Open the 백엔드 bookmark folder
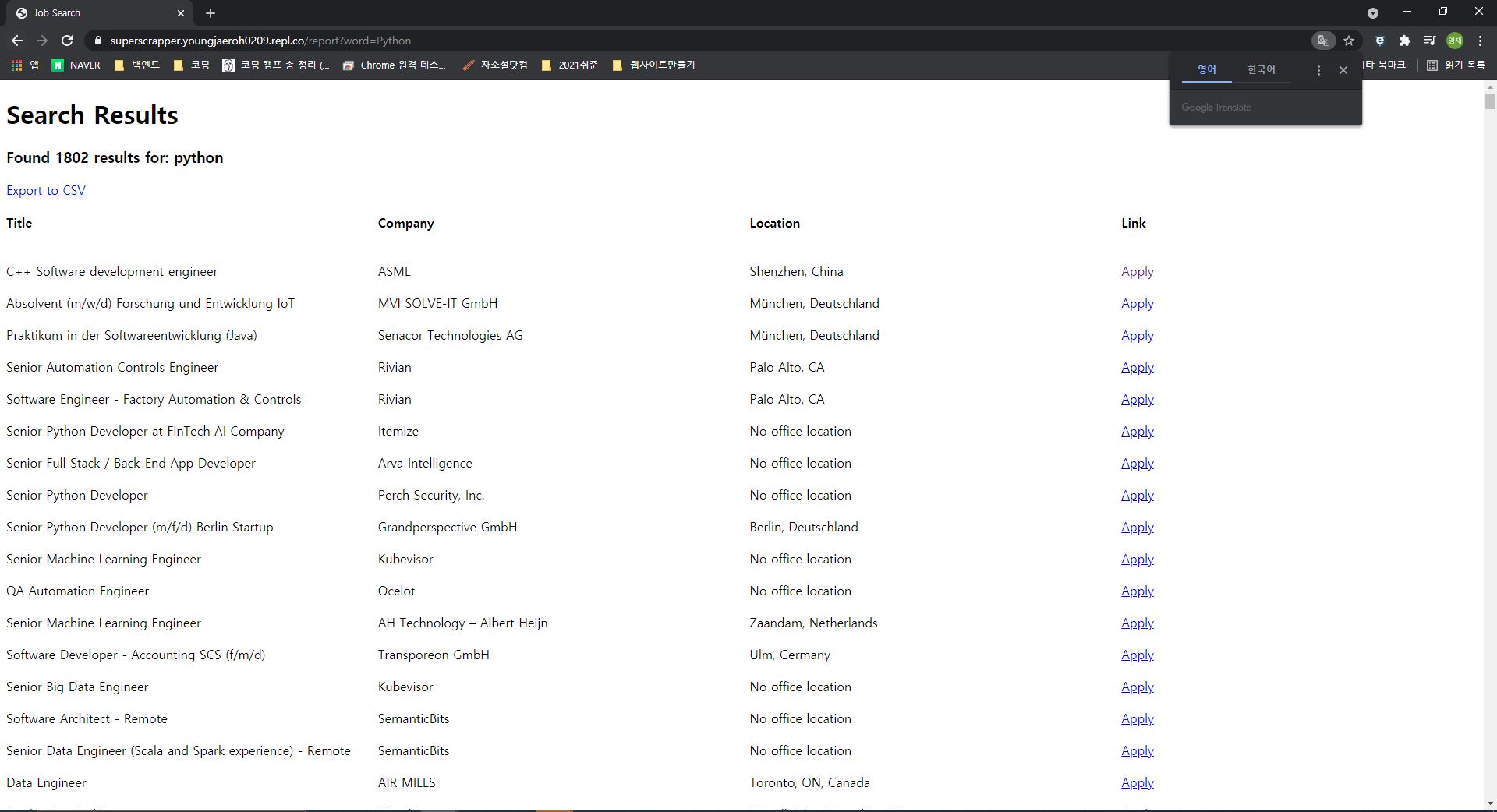Image resolution: width=1497 pixels, height=812 pixels. (x=137, y=65)
